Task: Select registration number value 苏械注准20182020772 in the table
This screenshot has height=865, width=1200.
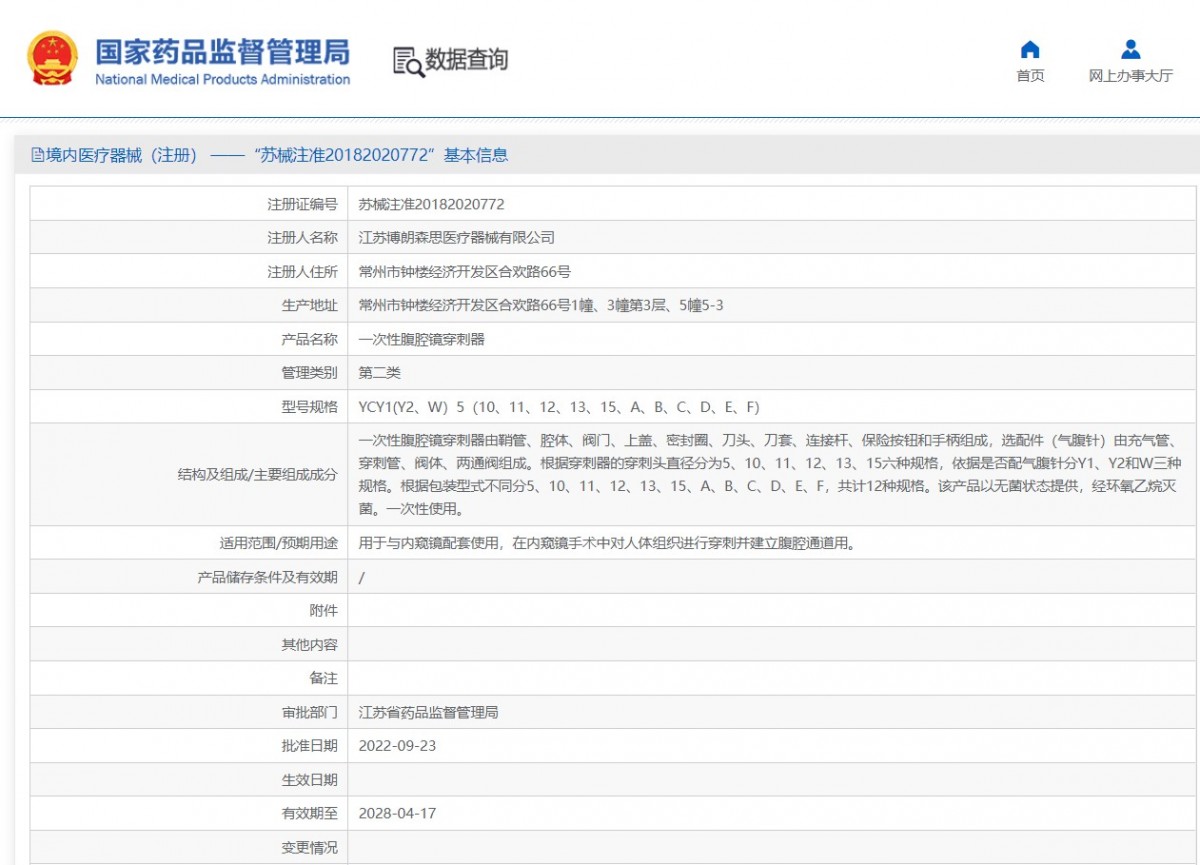Action: coord(431,204)
